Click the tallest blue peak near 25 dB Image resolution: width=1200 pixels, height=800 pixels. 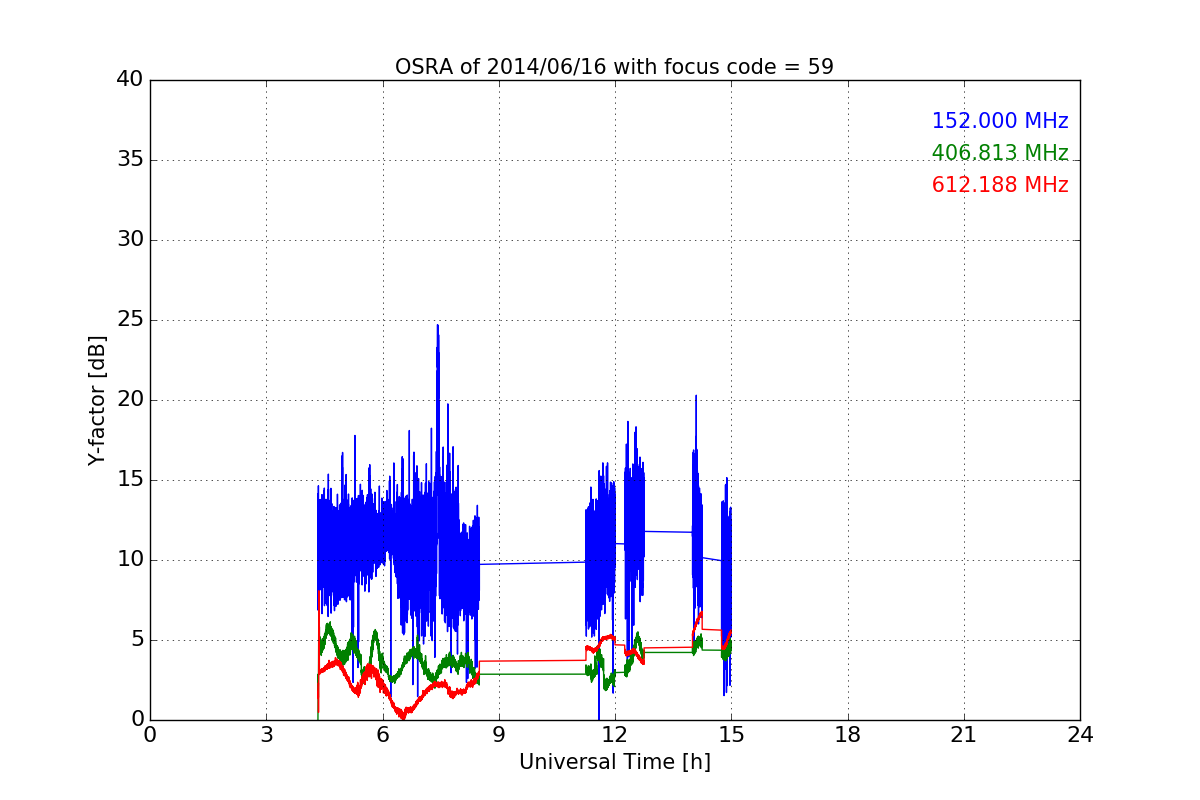pyautogui.click(x=437, y=326)
